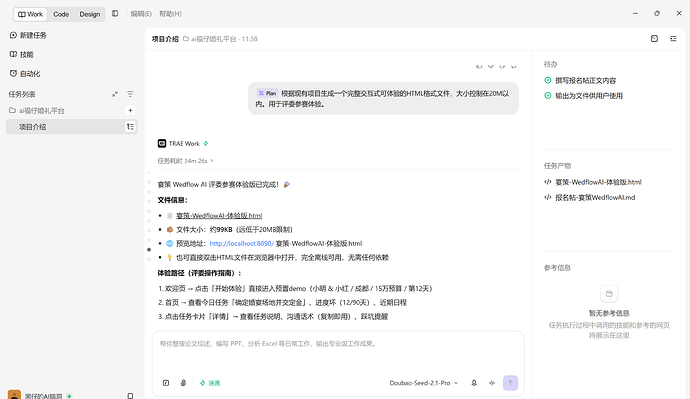Expand the 任务耗时 34m 26s details

pyautogui.click(x=185, y=161)
